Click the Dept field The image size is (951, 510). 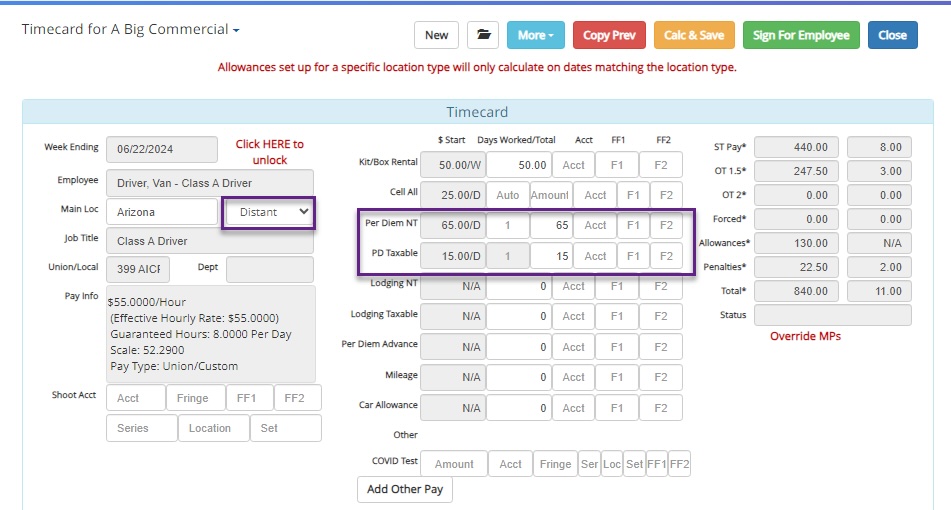tap(270, 269)
